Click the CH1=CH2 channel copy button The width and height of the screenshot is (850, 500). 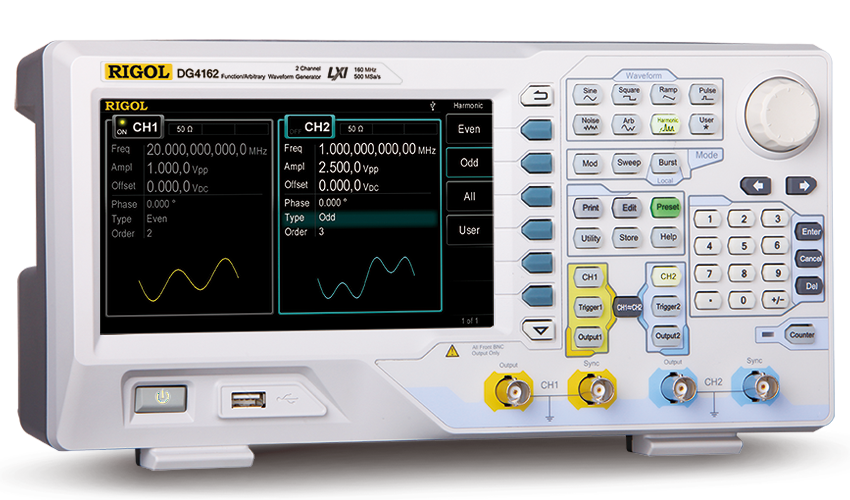(628, 307)
